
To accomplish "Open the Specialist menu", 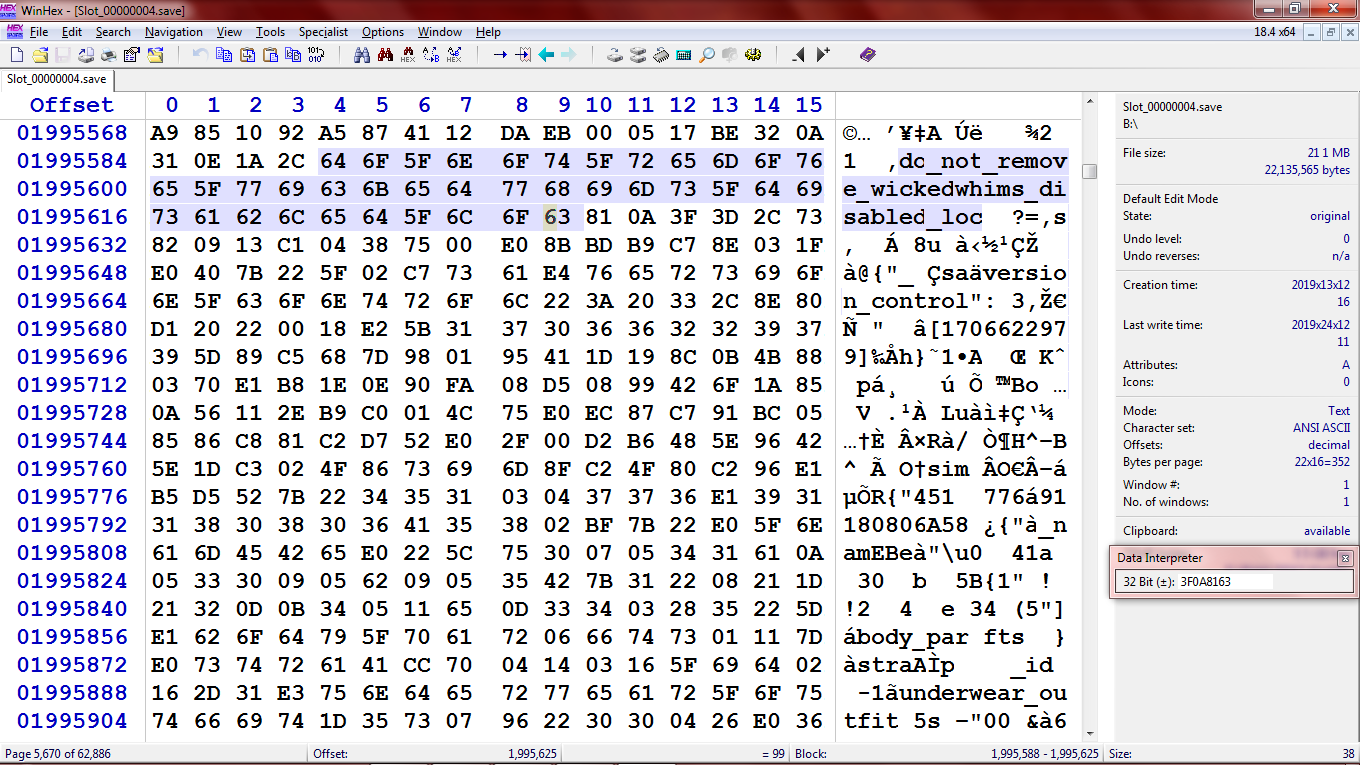I will coord(322,32).
